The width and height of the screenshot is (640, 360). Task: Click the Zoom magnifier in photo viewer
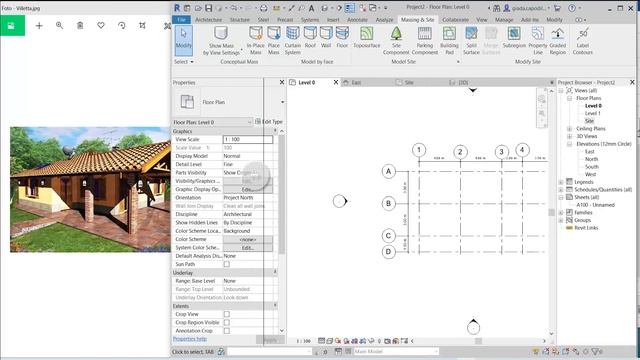tap(60, 26)
